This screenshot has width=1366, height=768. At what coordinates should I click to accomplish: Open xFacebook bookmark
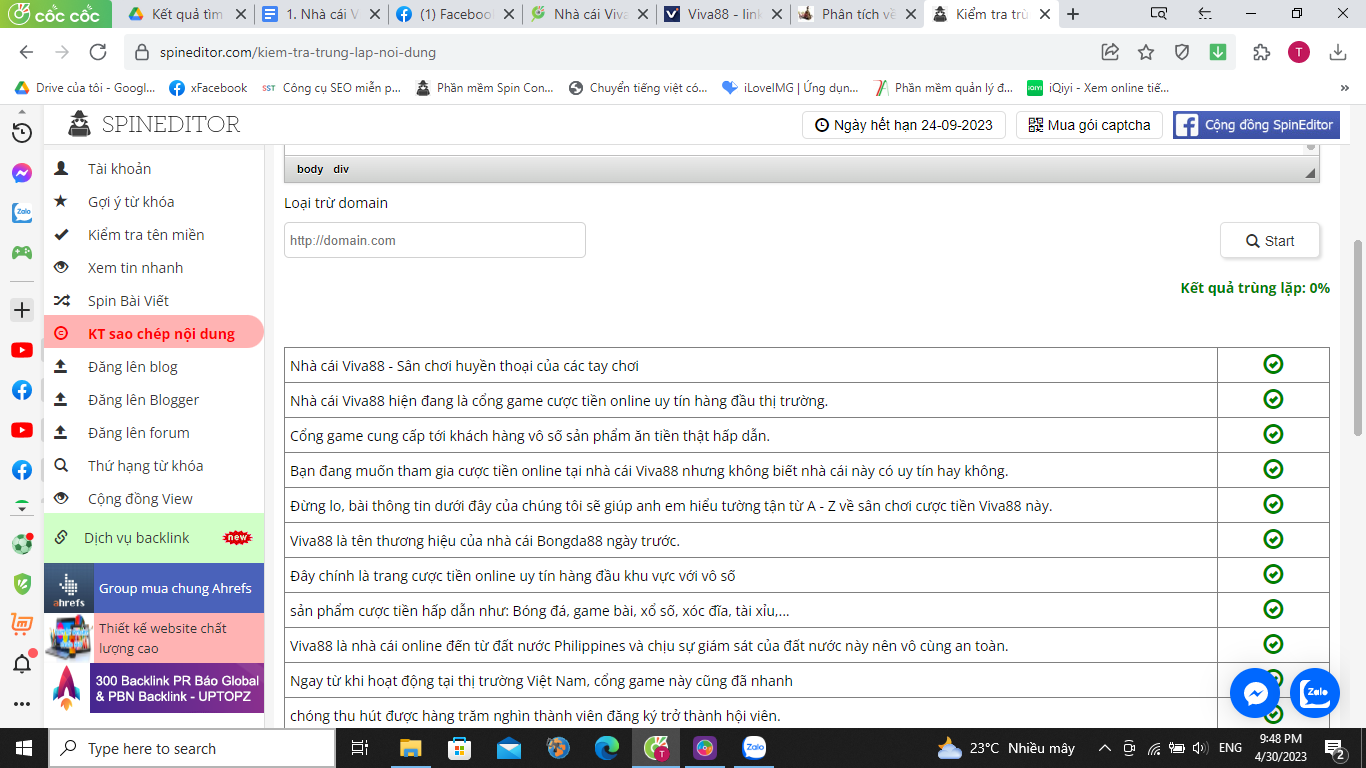pyautogui.click(x=208, y=88)
